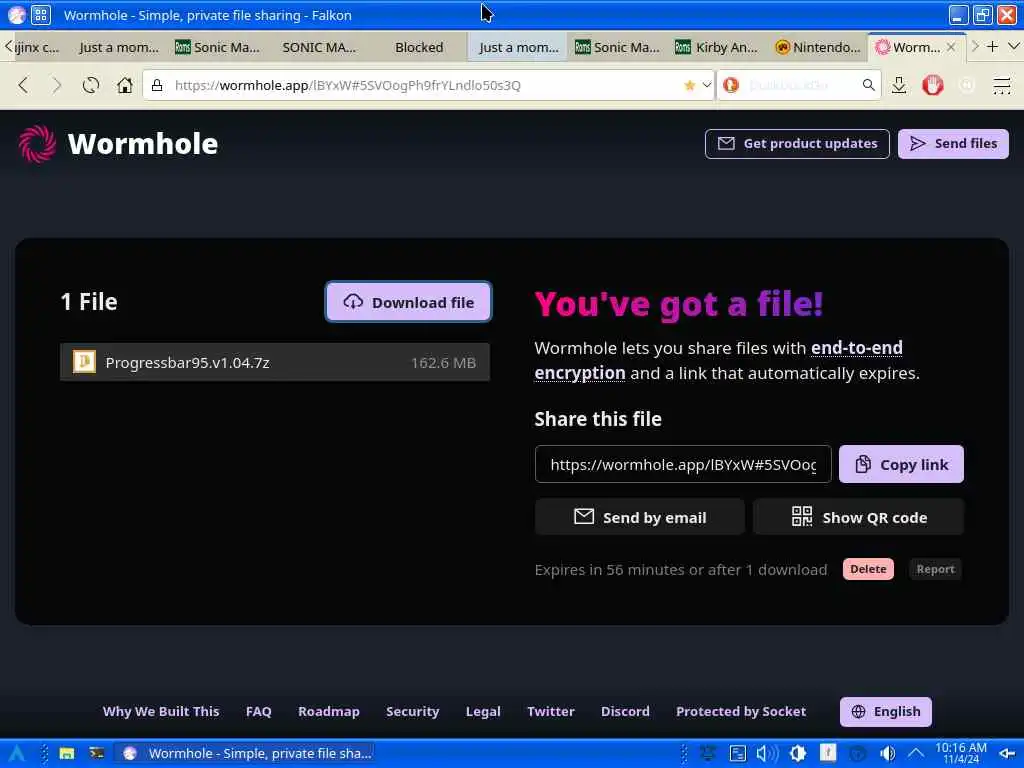Image resolution: width=1024 pixels, height=768 pixels.
Task: Open the Security footer link
Action: (412, 711)
